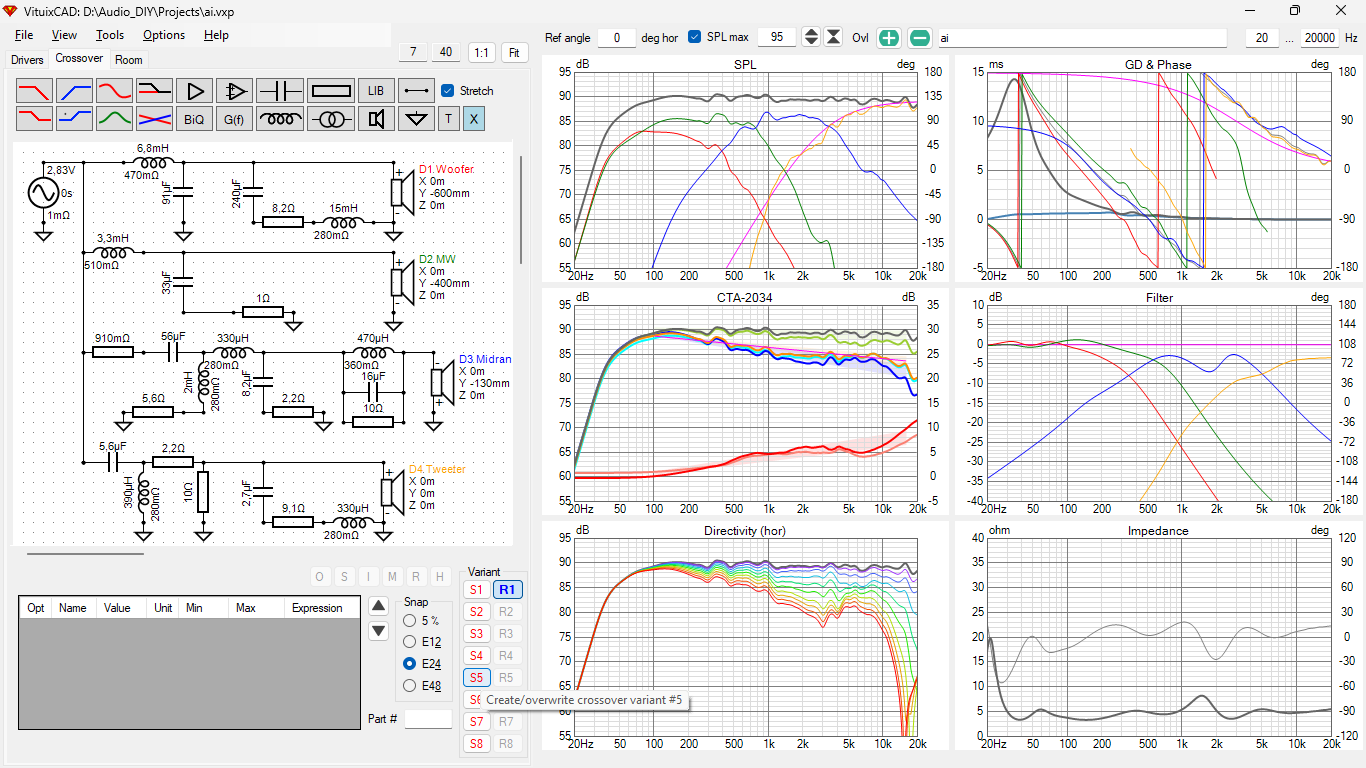Add a capacitor component

coord(279,91)
